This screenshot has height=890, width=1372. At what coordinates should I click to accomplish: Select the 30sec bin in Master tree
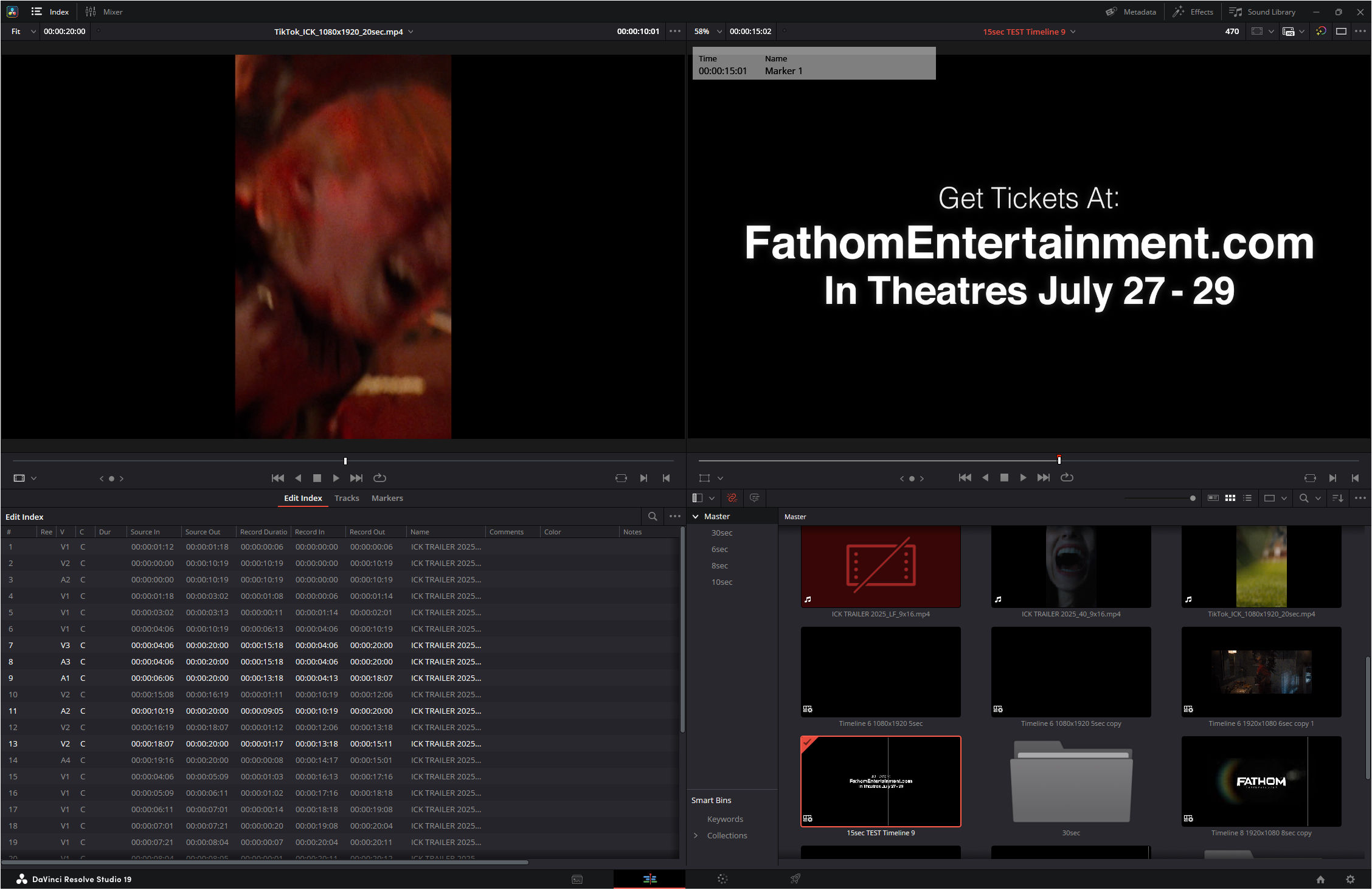pyautogui.click(x=721, y=533)
